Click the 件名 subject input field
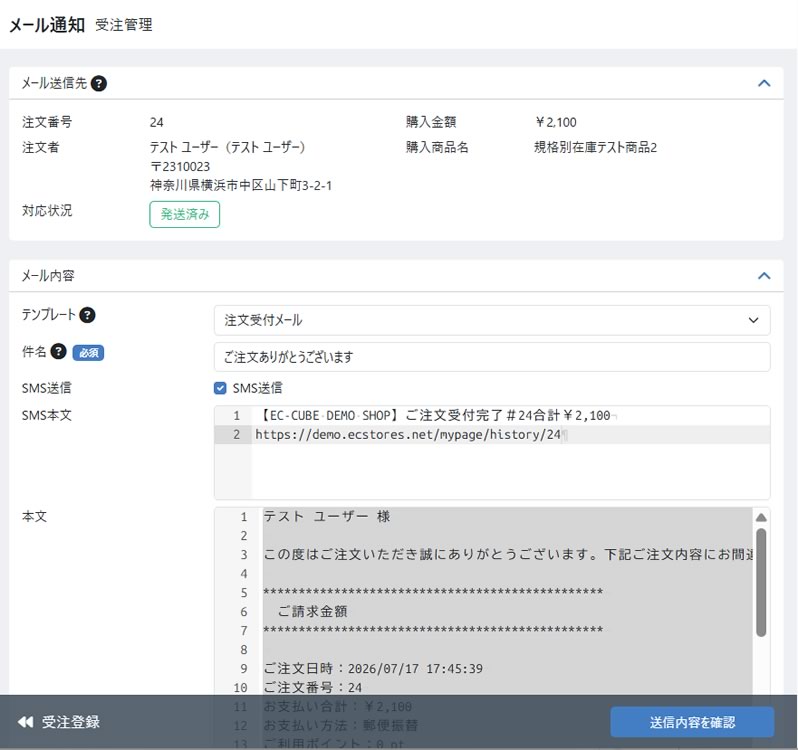The height and width of the screenshot is (750, 798). coord(492,357)
